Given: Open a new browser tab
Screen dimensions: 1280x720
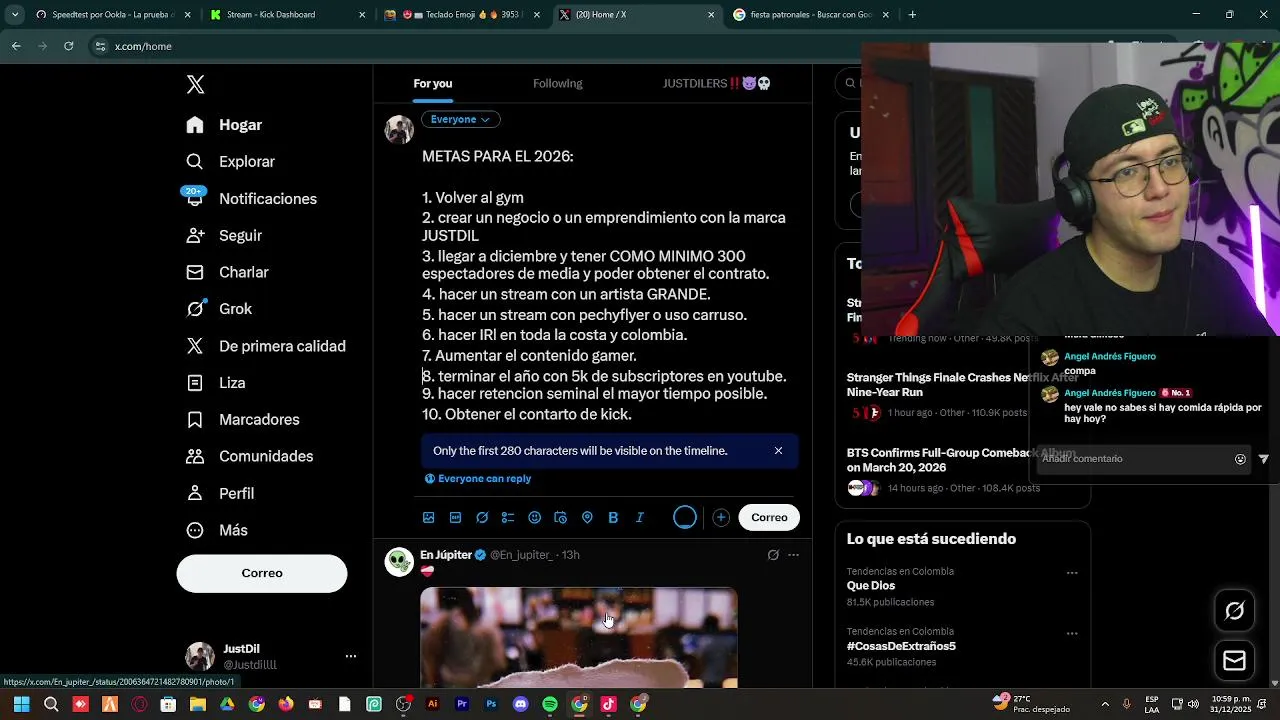Looking at the screenshot, I should click(x=912, y=15).
